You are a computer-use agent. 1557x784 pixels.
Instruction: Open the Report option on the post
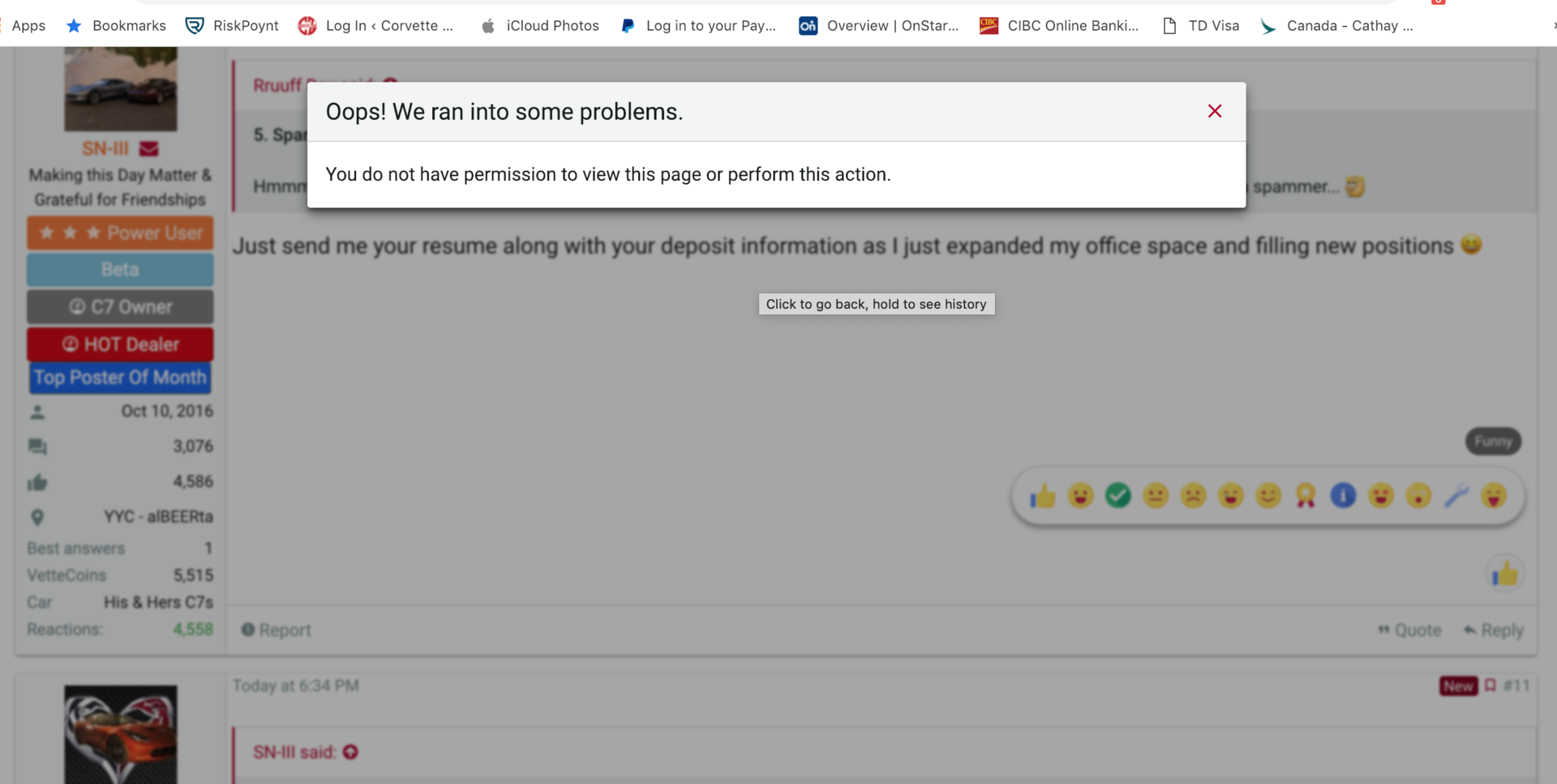click(x=277, y=630)
